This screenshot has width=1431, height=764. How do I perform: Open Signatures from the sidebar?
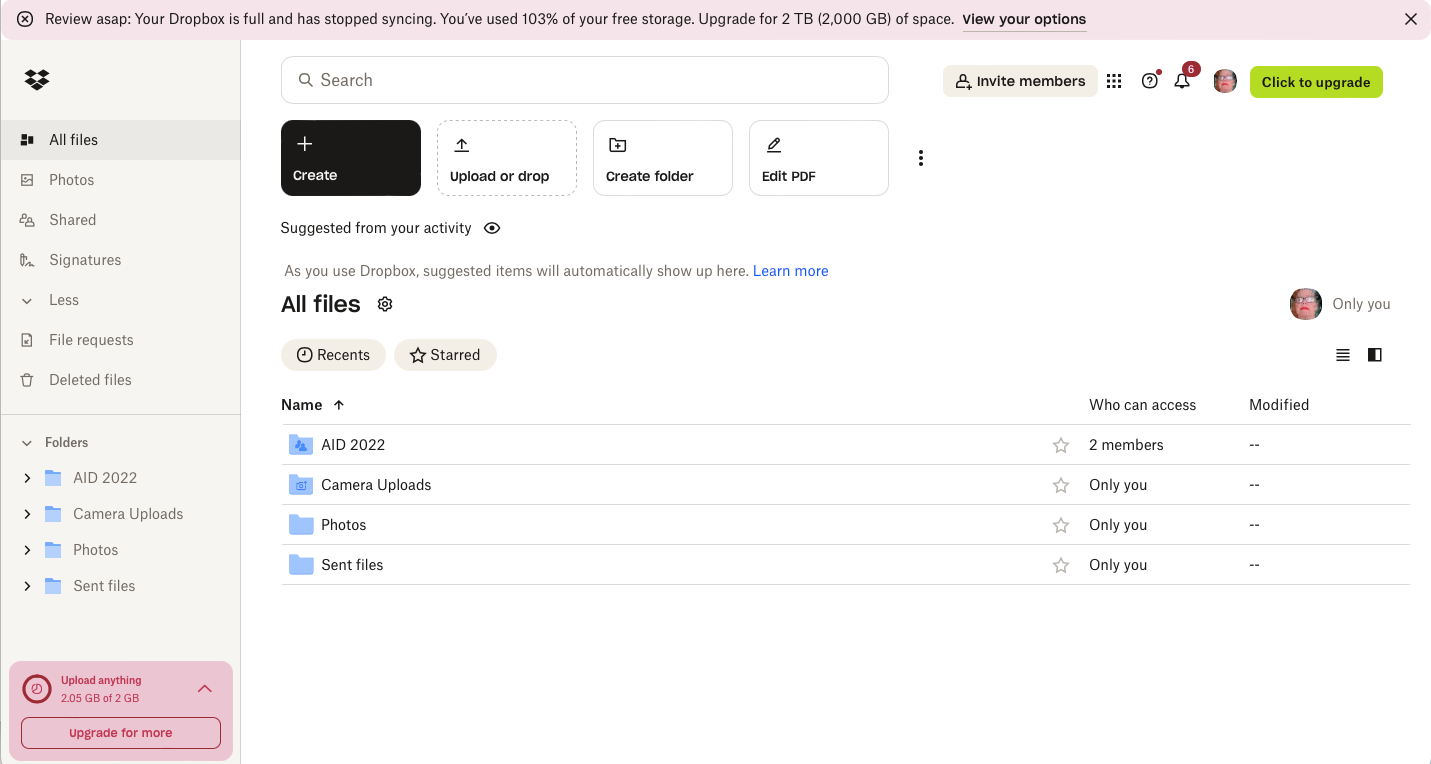pos(83,259)
